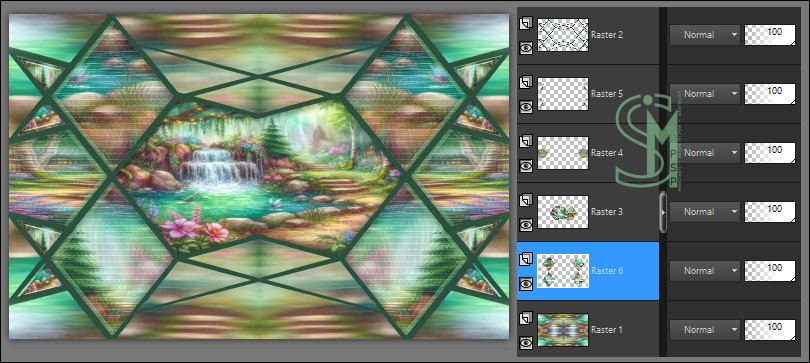Screen dimensions: 810x363
Task: Click the Raster 3 layer thumbnail
Action: click(x=563, y=212)
